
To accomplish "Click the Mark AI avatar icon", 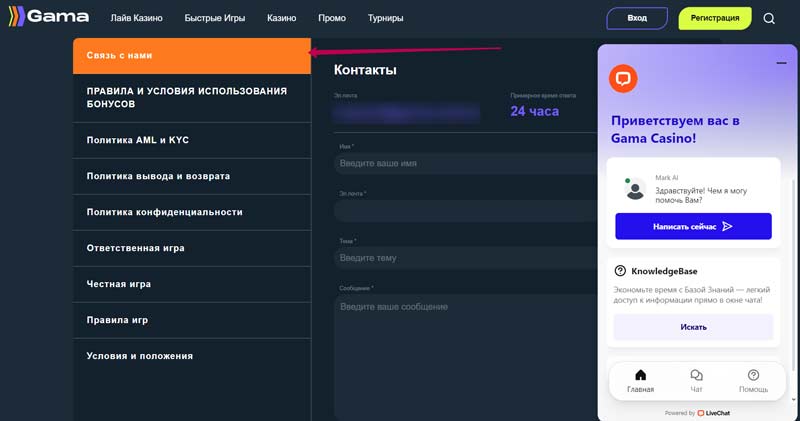I will click(x=635, y=190).
